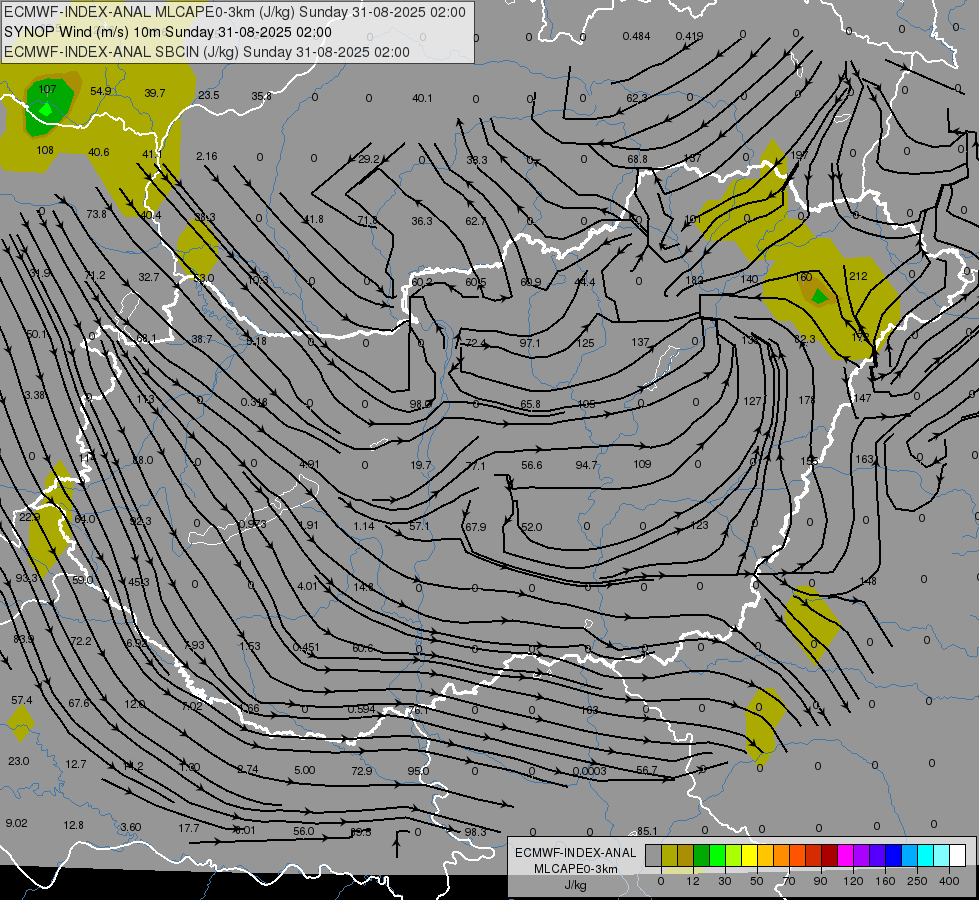Click the legend unit label J/kg
This screenshot has width=979, height=900.
click(x=575, y=884)
